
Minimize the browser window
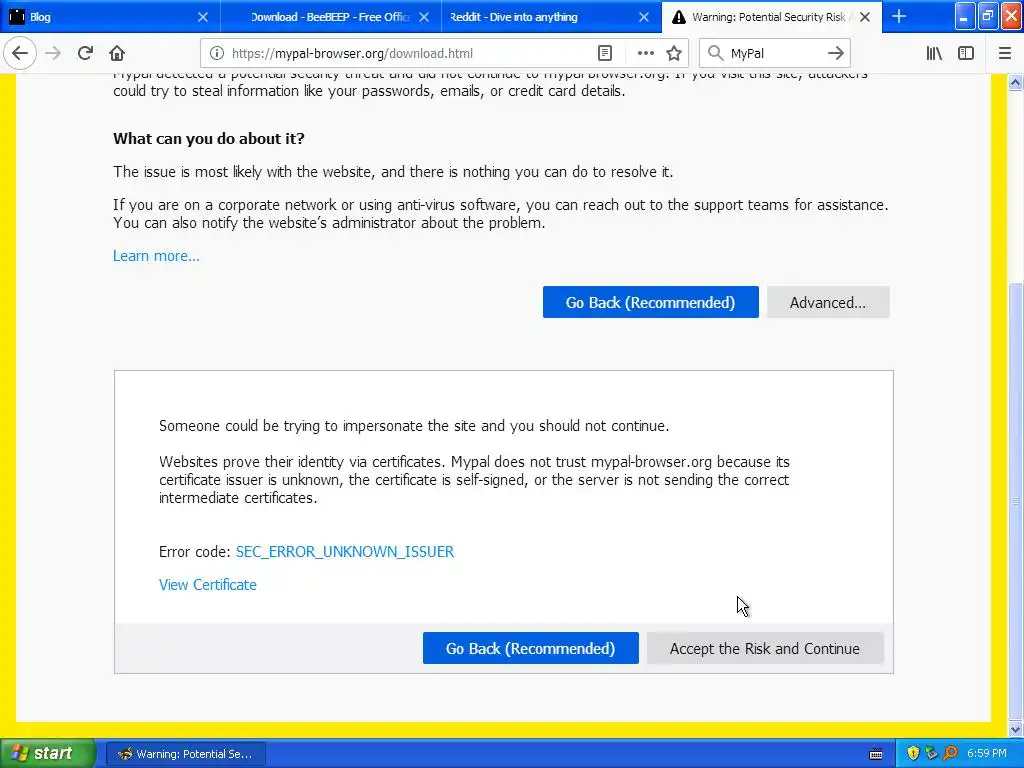[x=965, y=16]
